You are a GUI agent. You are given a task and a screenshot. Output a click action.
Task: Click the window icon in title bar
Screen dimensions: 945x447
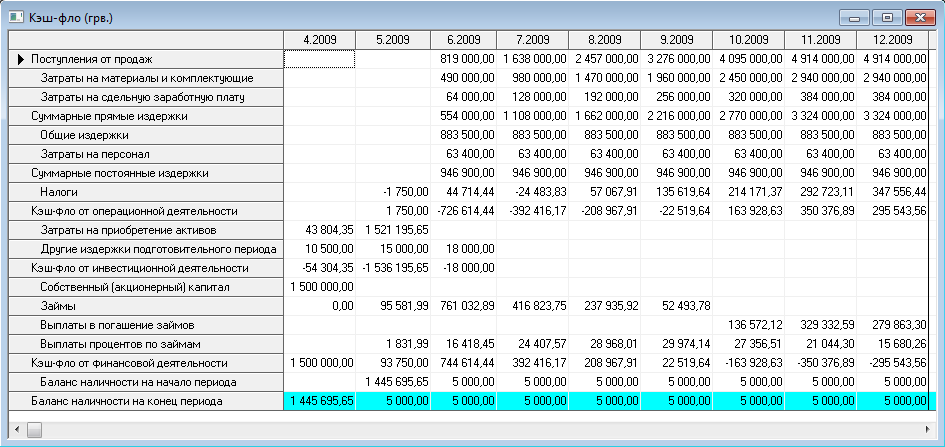pos(17,16)
